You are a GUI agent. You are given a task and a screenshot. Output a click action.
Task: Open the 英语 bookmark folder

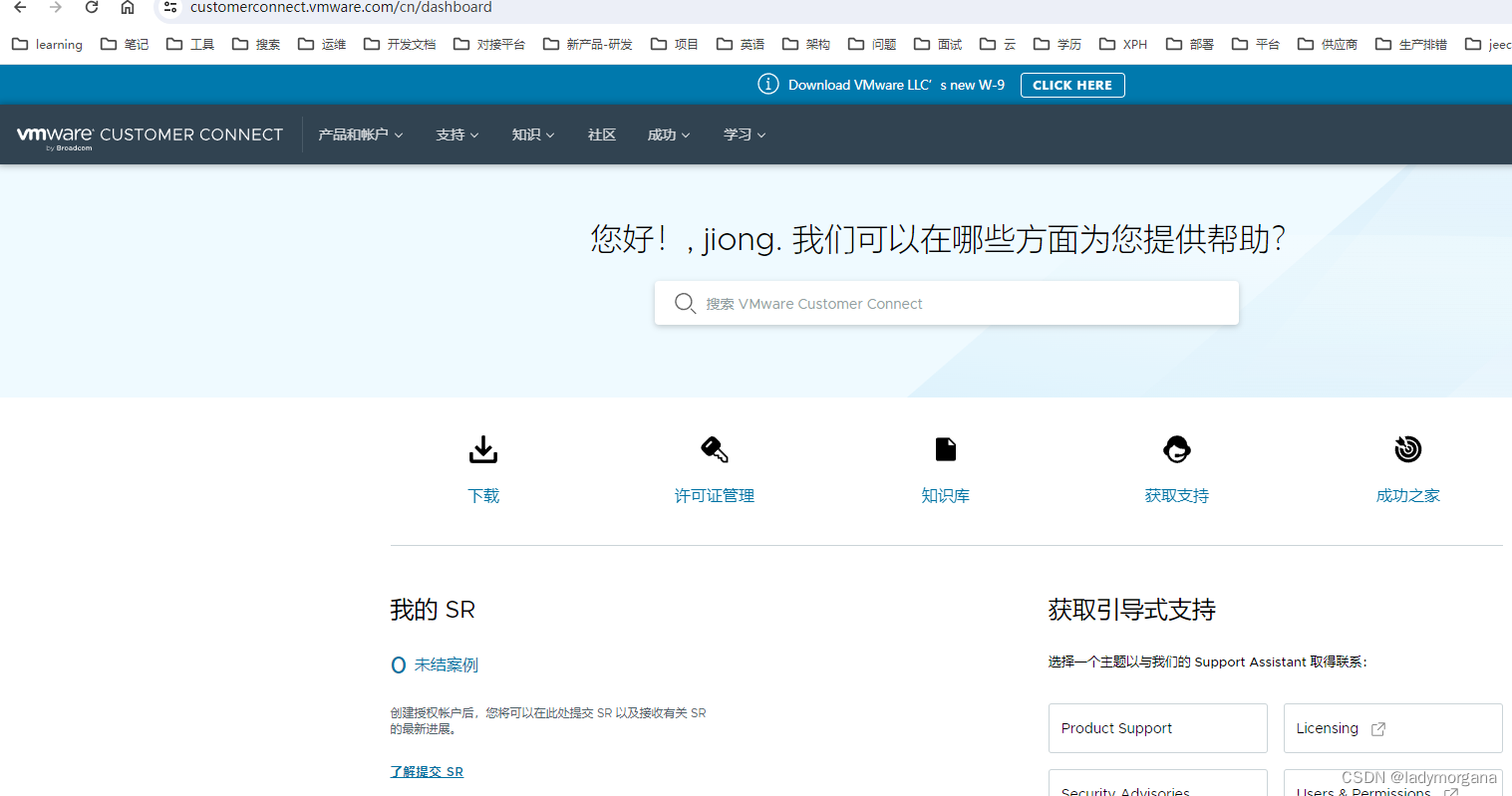click(741, 44)
